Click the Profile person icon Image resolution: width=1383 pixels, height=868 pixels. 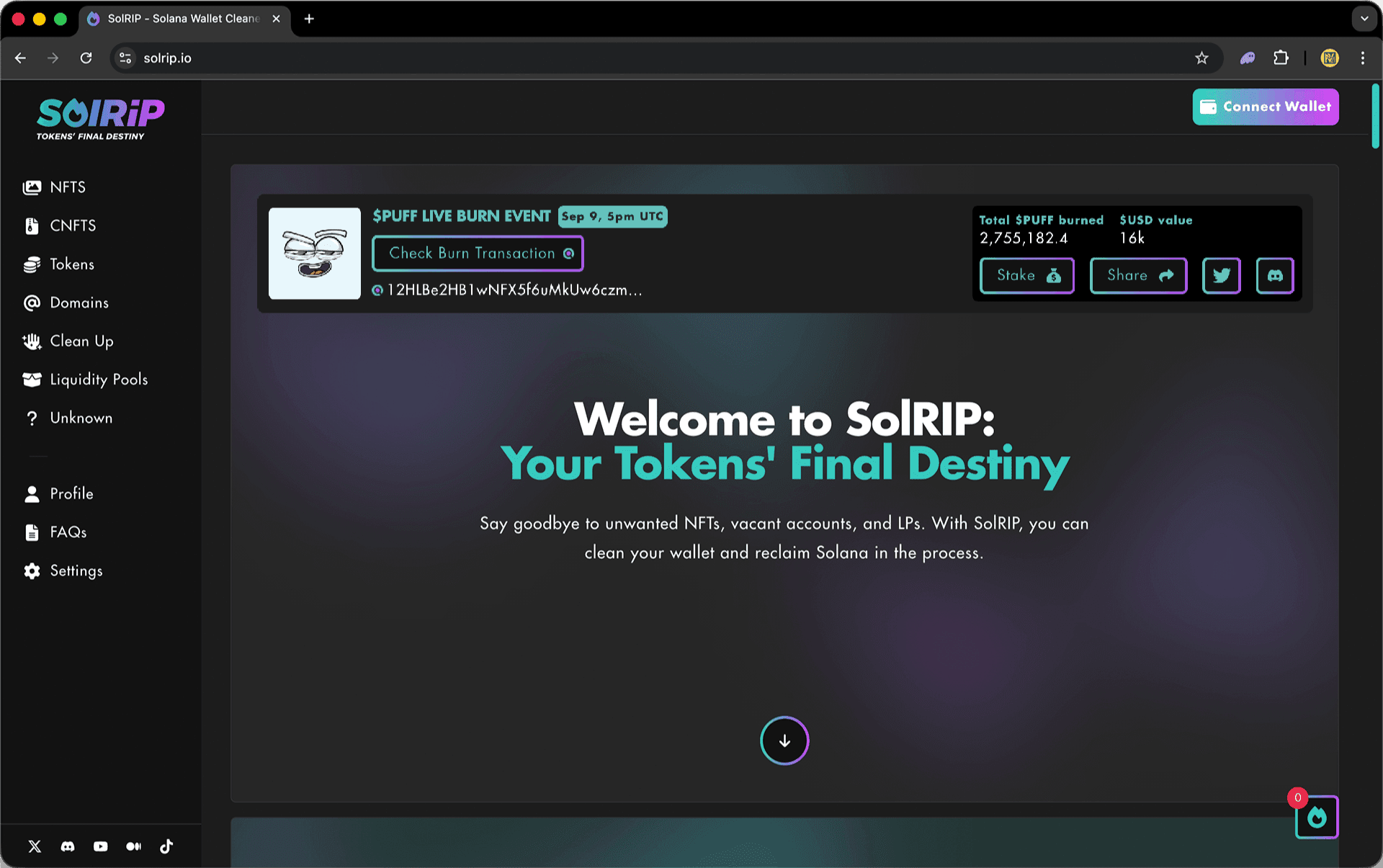click(32, 494)
